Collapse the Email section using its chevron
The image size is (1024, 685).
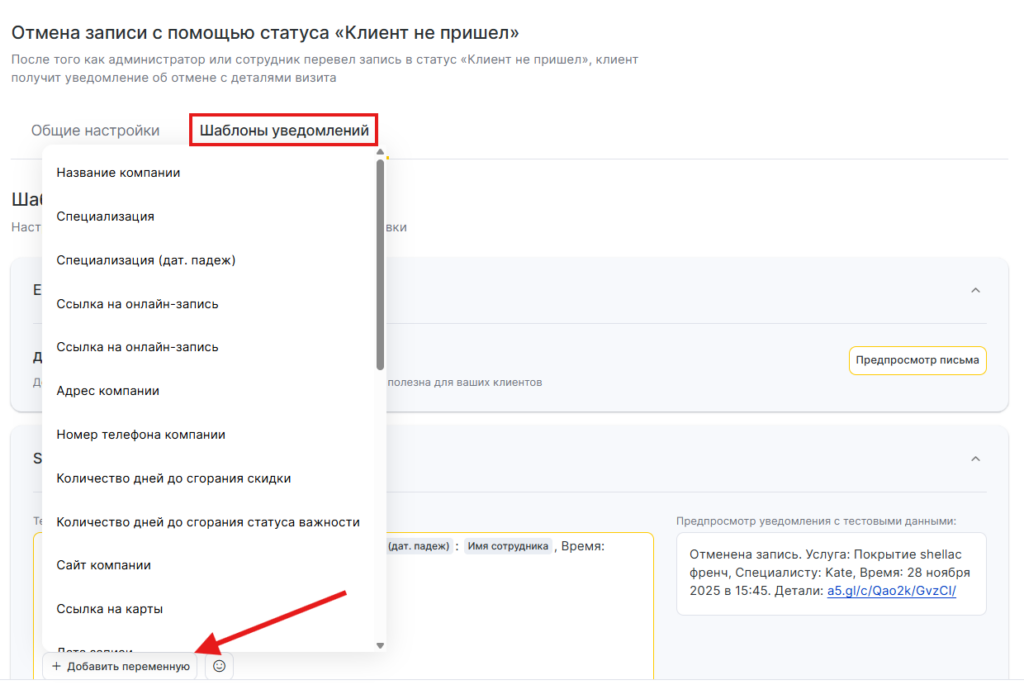[x=976, y=290]
